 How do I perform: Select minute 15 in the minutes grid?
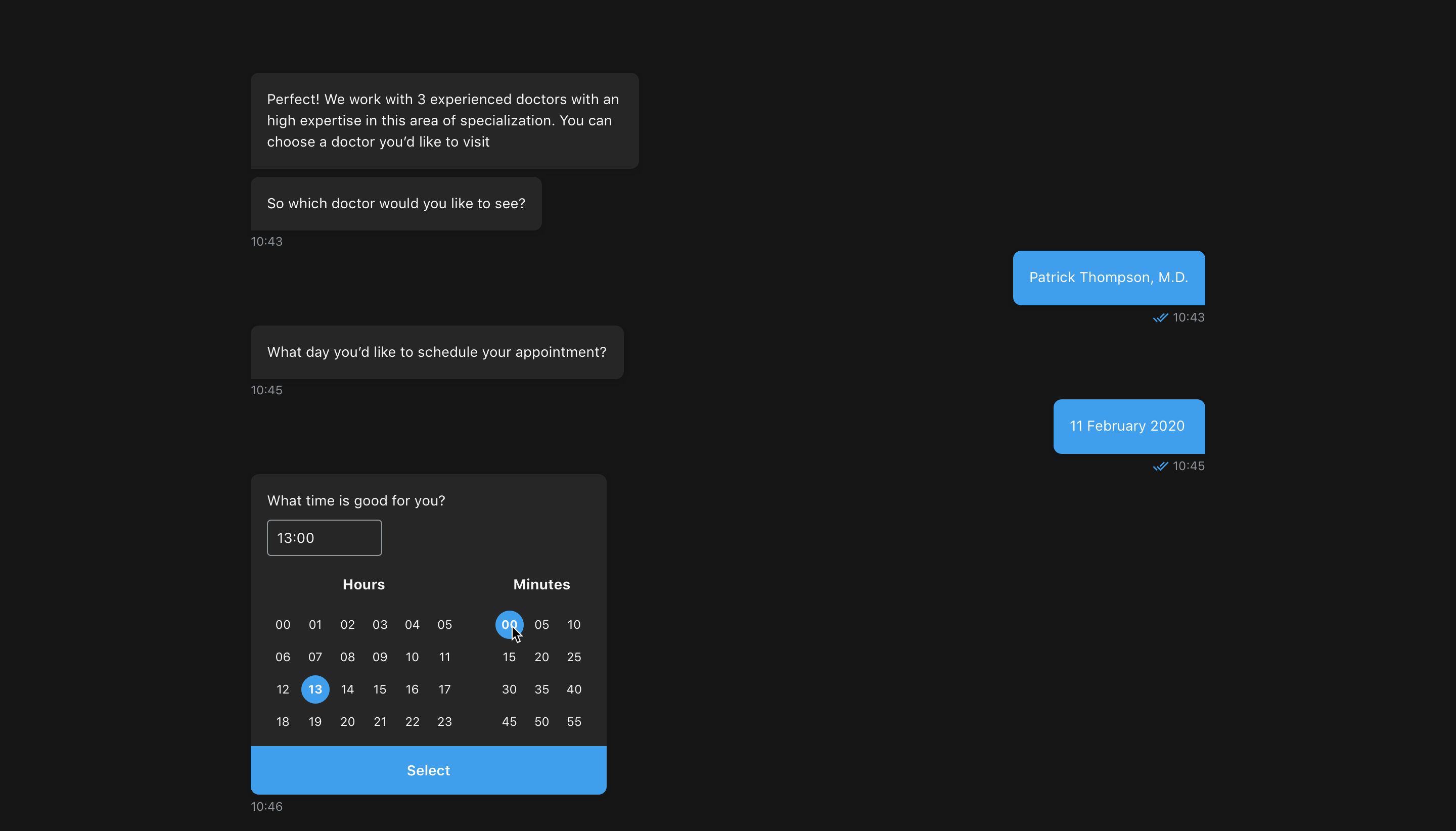coord(508,657)
